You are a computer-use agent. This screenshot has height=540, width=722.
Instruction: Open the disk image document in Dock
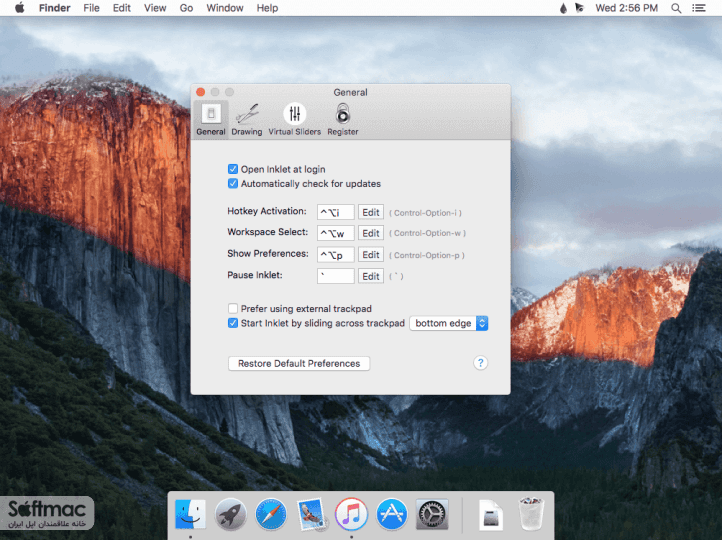(491, 515)
